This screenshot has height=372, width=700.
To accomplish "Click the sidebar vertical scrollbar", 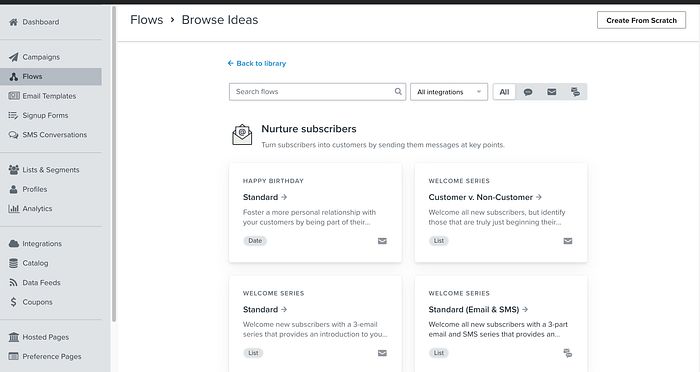I will click(114, 163).
